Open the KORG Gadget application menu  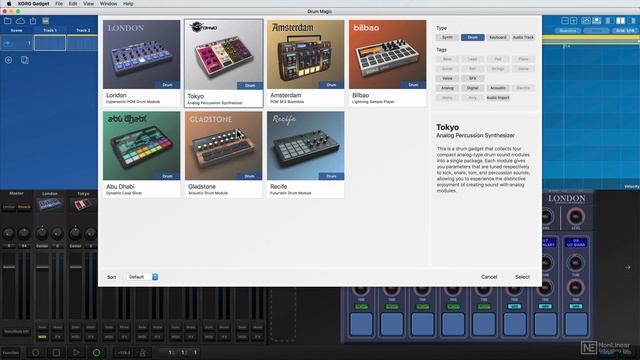tap(33, 3)
